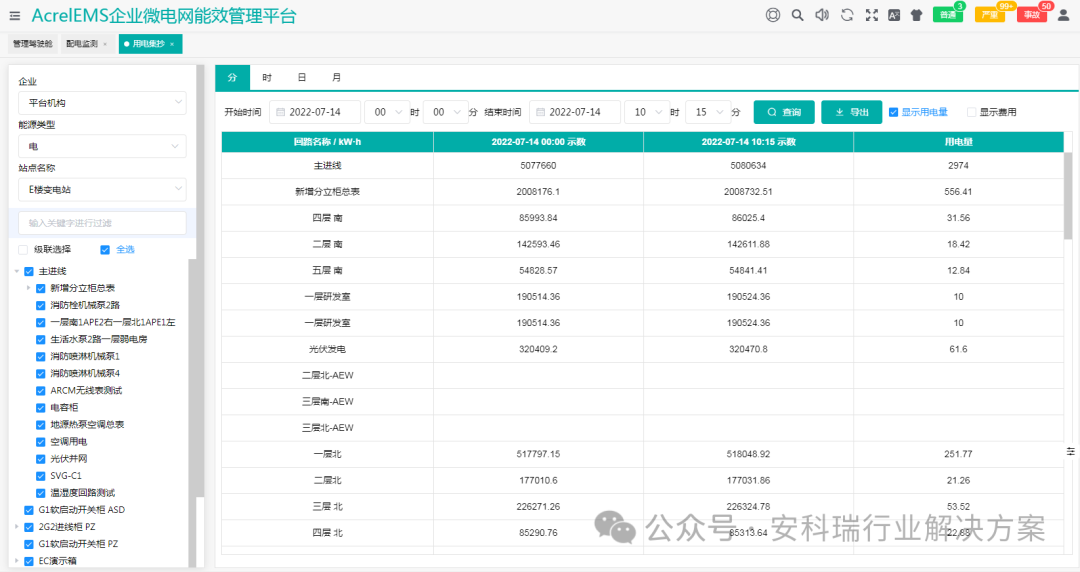Click the start date 2022-07-14 field

click(315, 112)
